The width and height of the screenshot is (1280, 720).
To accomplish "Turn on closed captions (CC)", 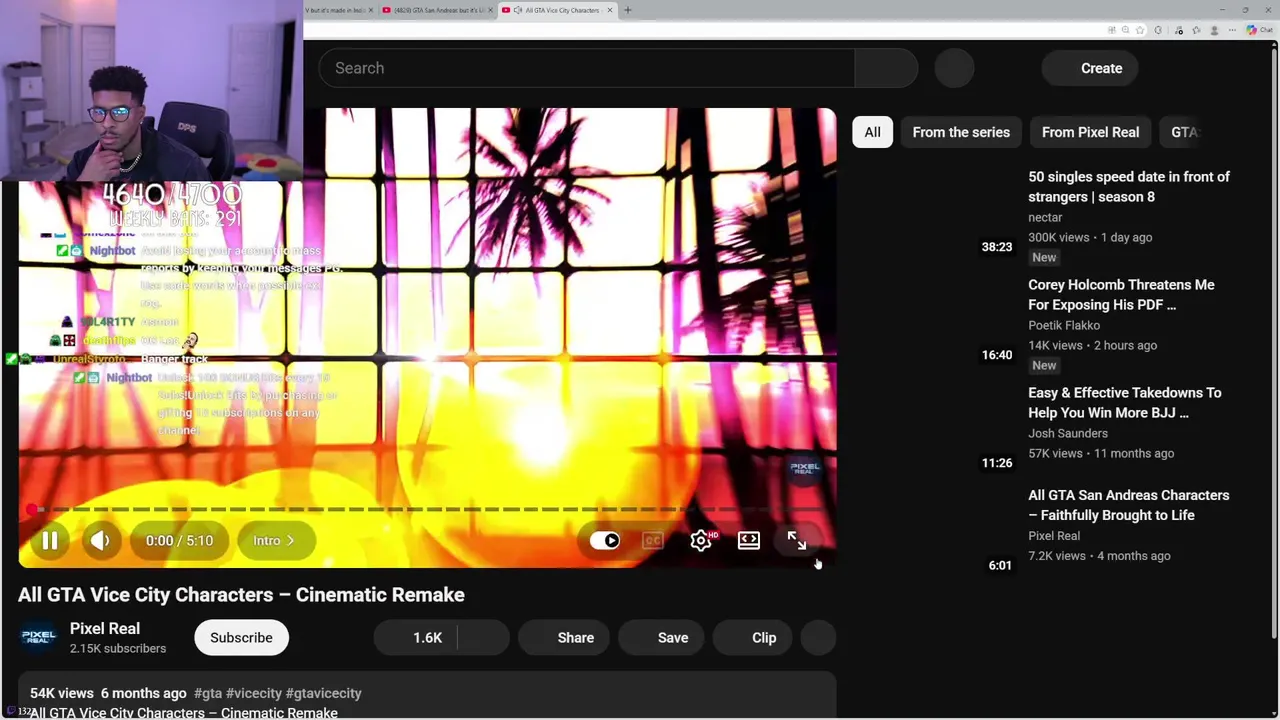I will tap(653, 540).
